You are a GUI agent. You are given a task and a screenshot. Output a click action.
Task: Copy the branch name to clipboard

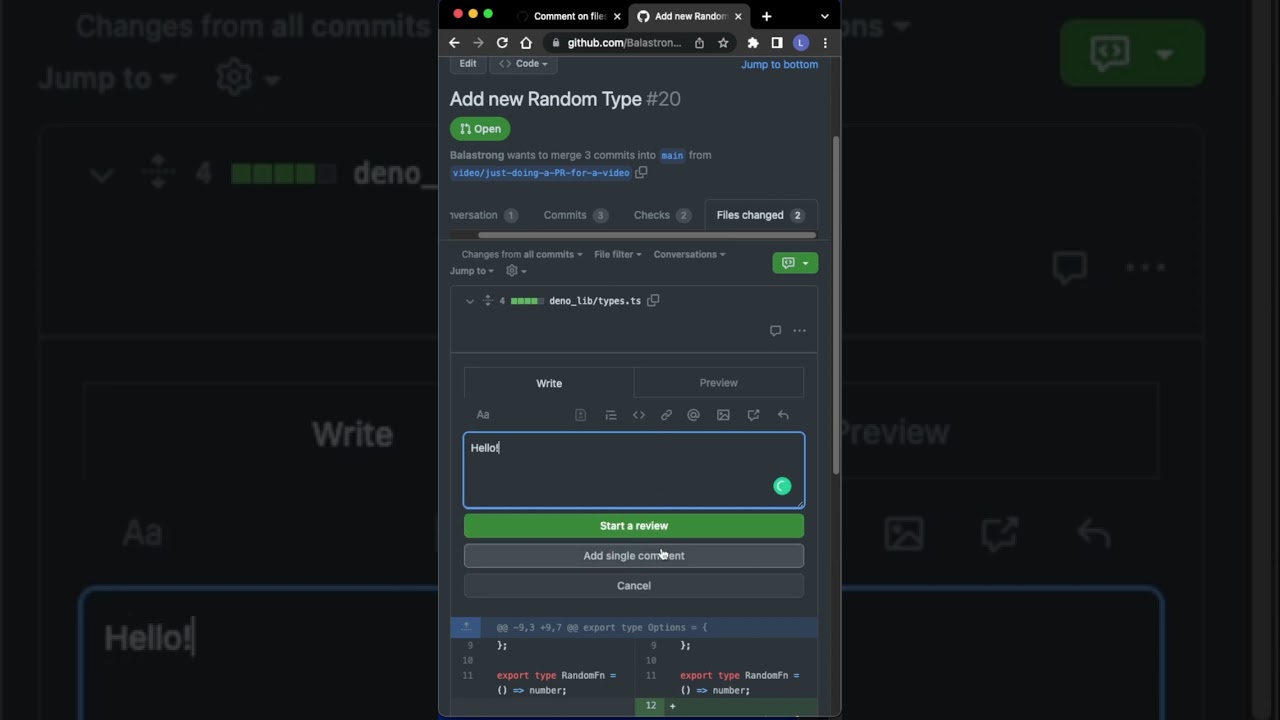coord(641,172)
